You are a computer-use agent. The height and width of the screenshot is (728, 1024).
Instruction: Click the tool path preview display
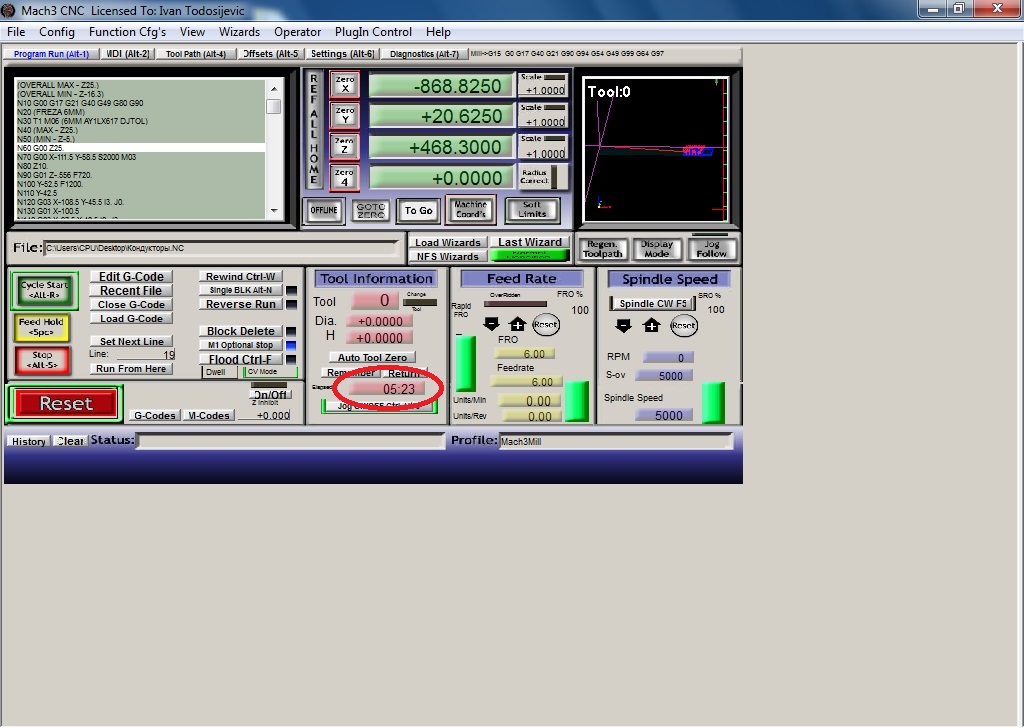pos(656,150)
